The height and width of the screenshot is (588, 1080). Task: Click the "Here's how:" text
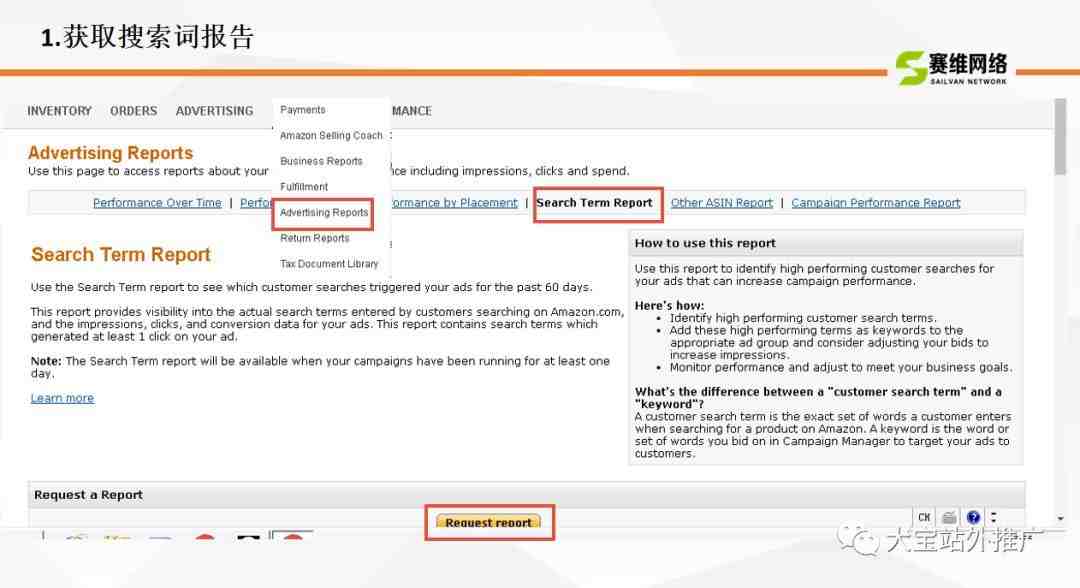(x=669, y=306)
